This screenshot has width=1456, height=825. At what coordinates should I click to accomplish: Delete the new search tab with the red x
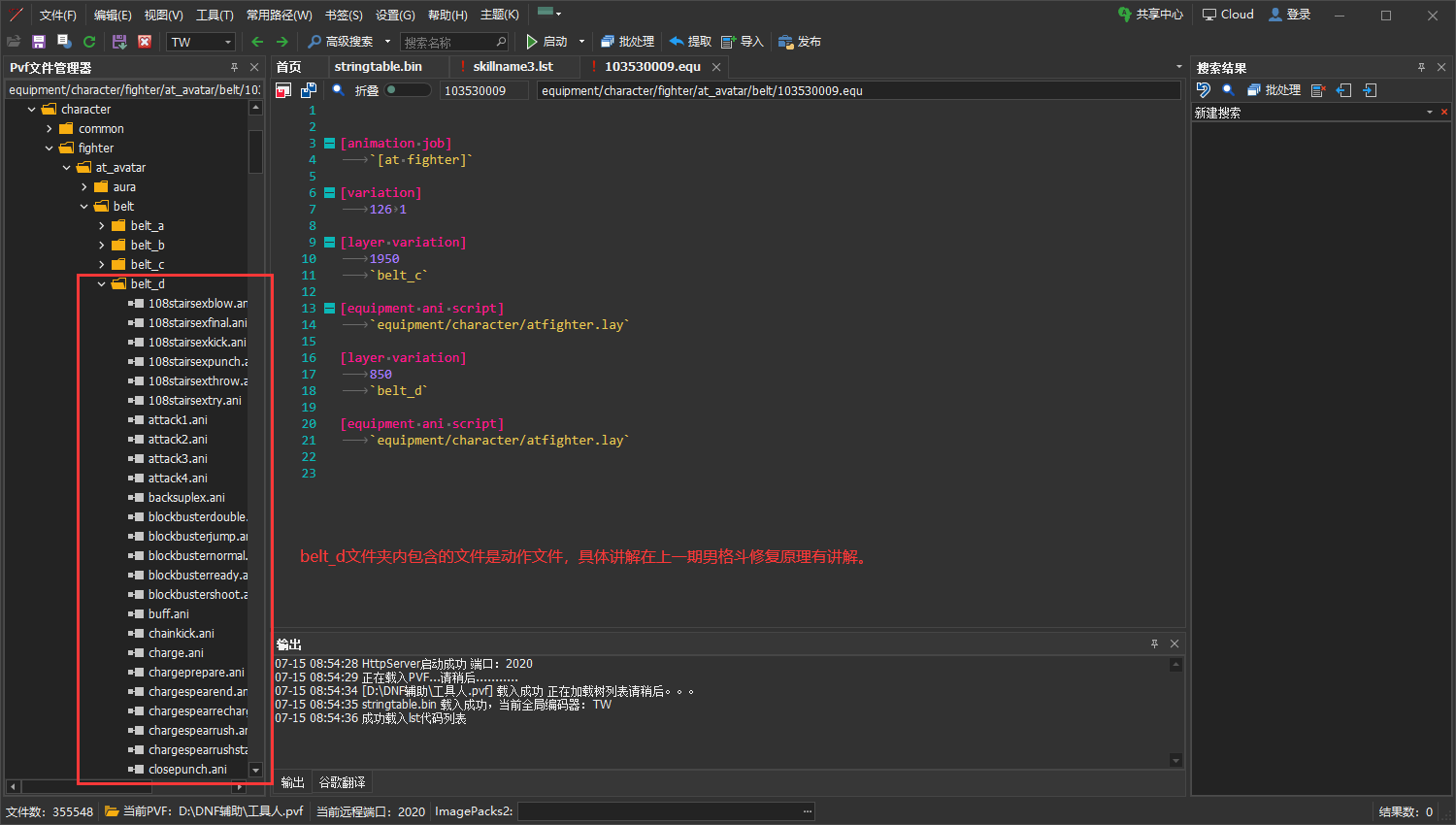tap(1444, 113)
